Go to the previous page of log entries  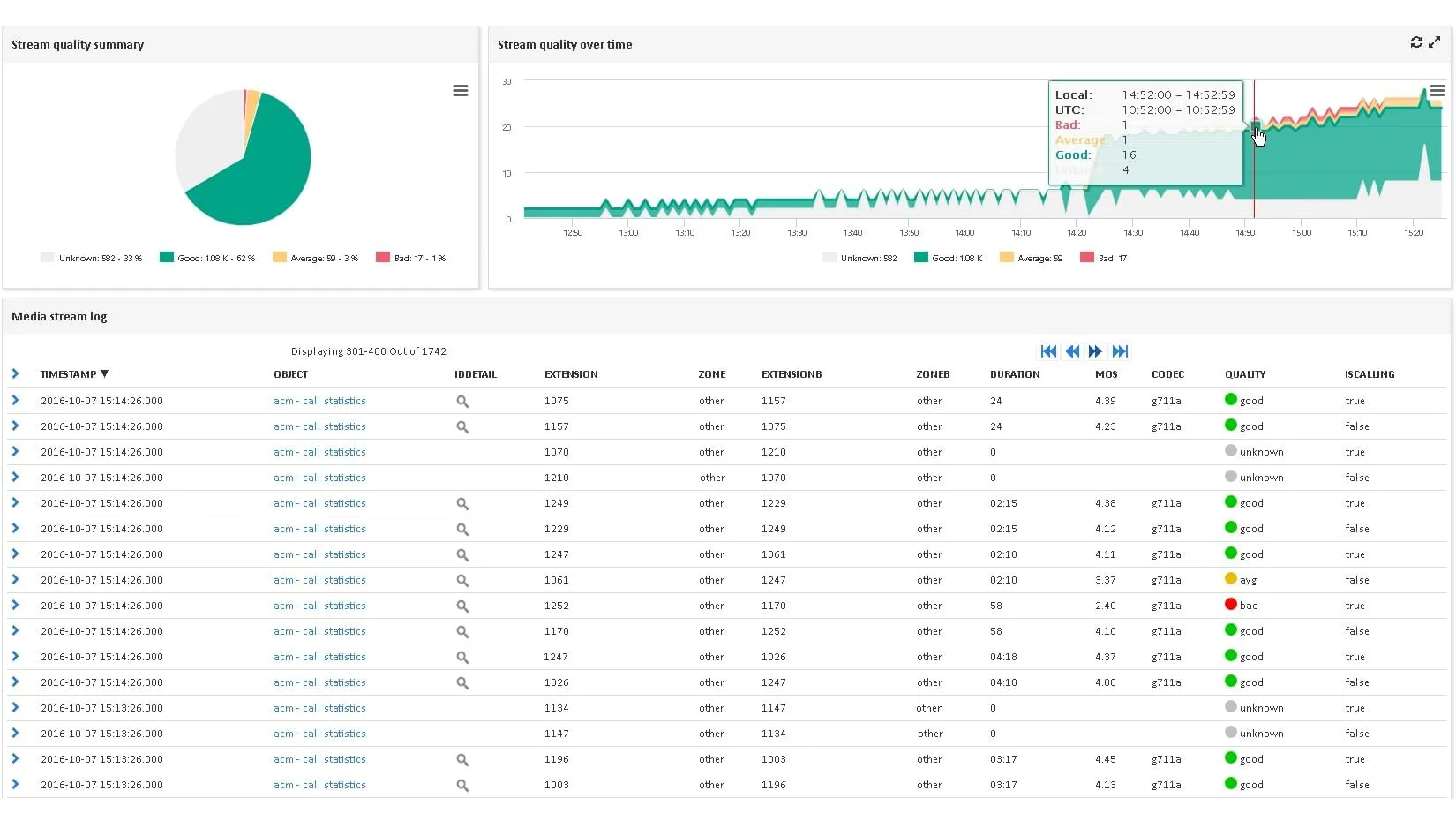[x=1072, y=350]
